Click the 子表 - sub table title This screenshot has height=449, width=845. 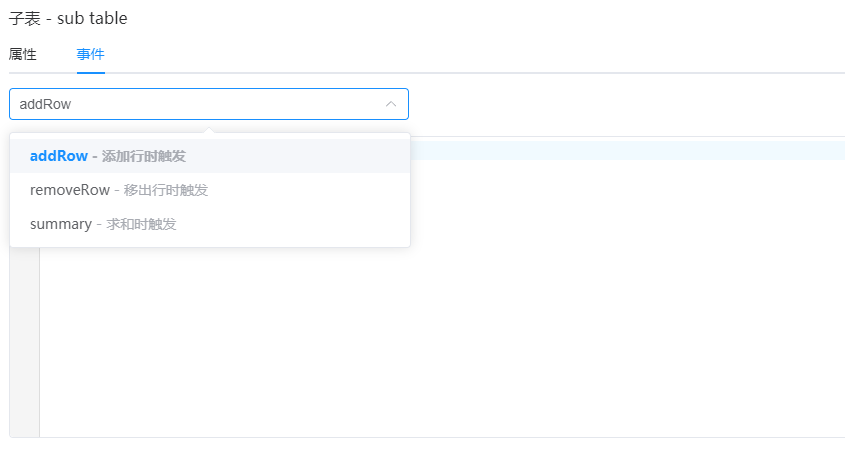coord(68,18)
